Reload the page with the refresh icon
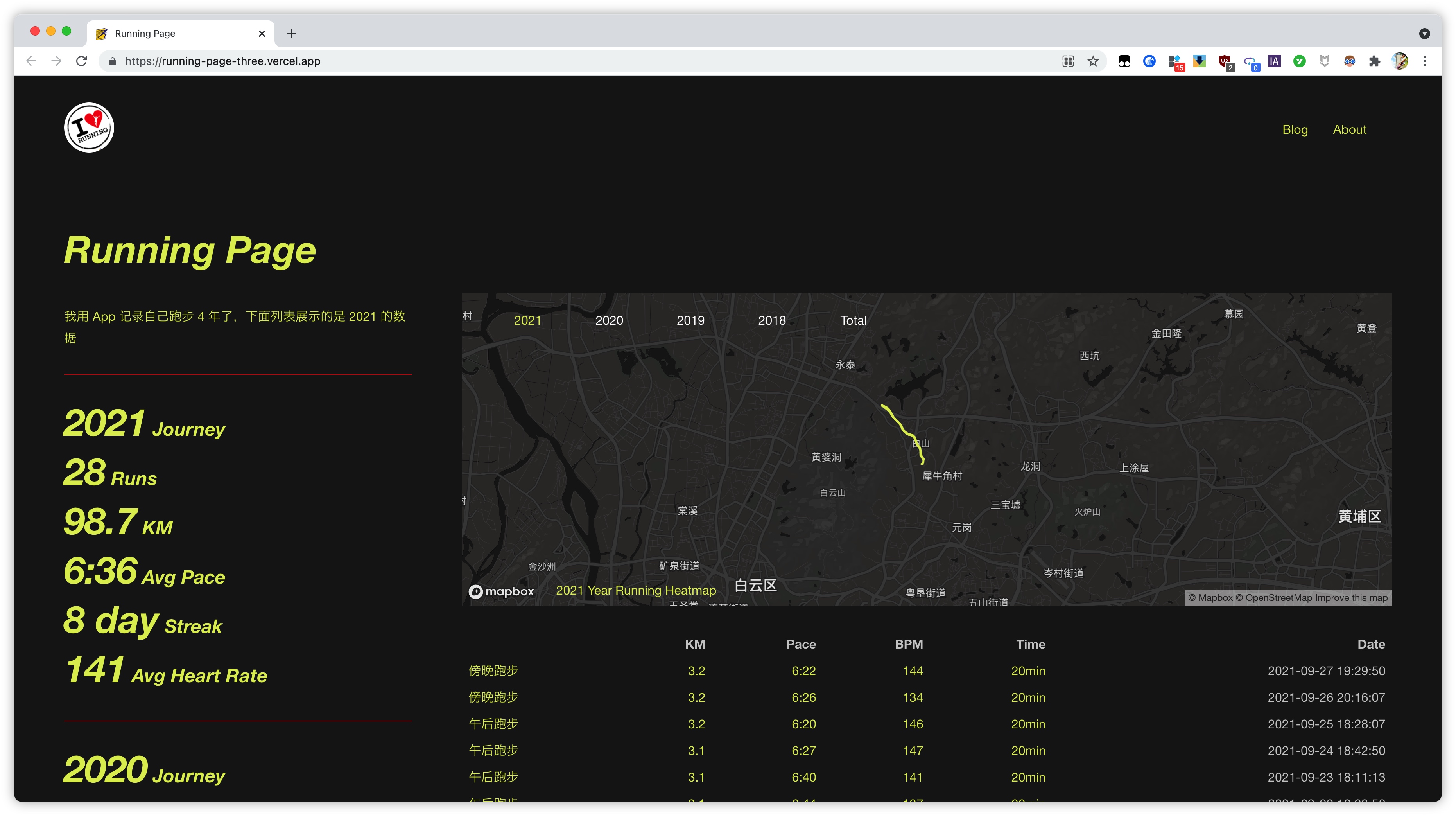The width and height of the screenshot is (1456, 816). (81, 61)
